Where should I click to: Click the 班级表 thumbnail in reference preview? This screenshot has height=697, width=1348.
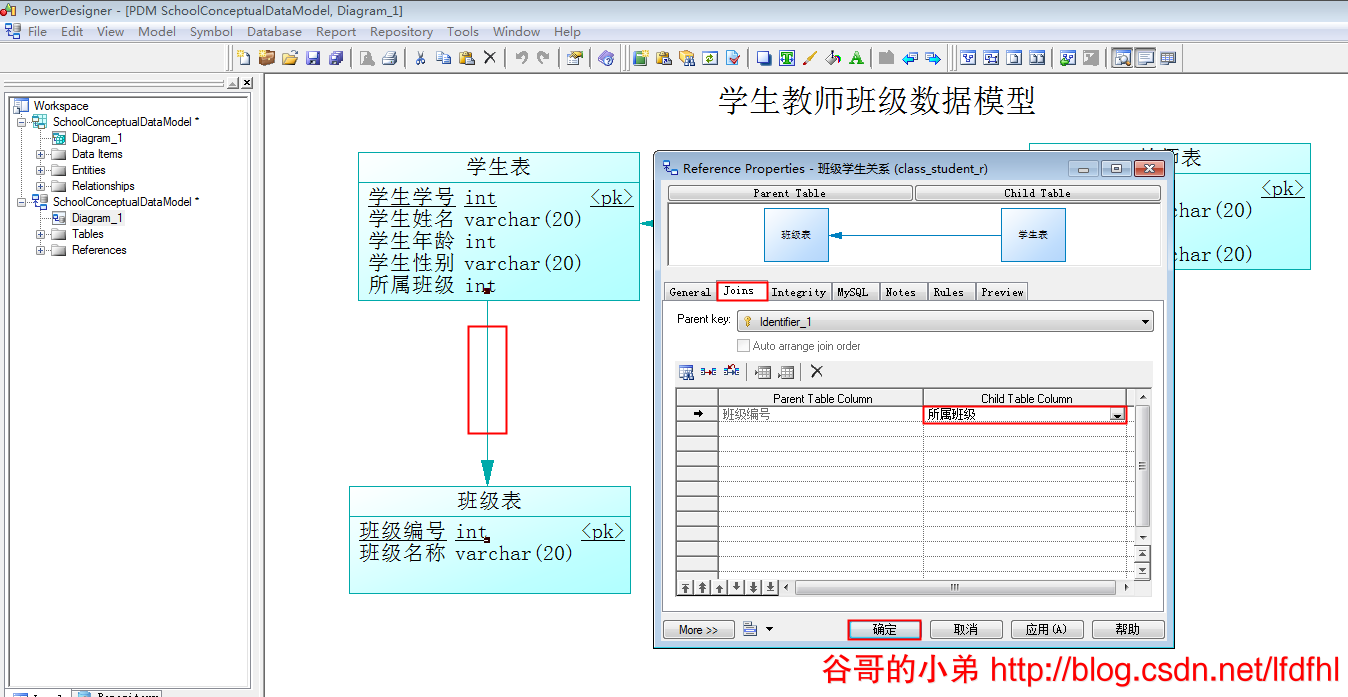point(796,234)
